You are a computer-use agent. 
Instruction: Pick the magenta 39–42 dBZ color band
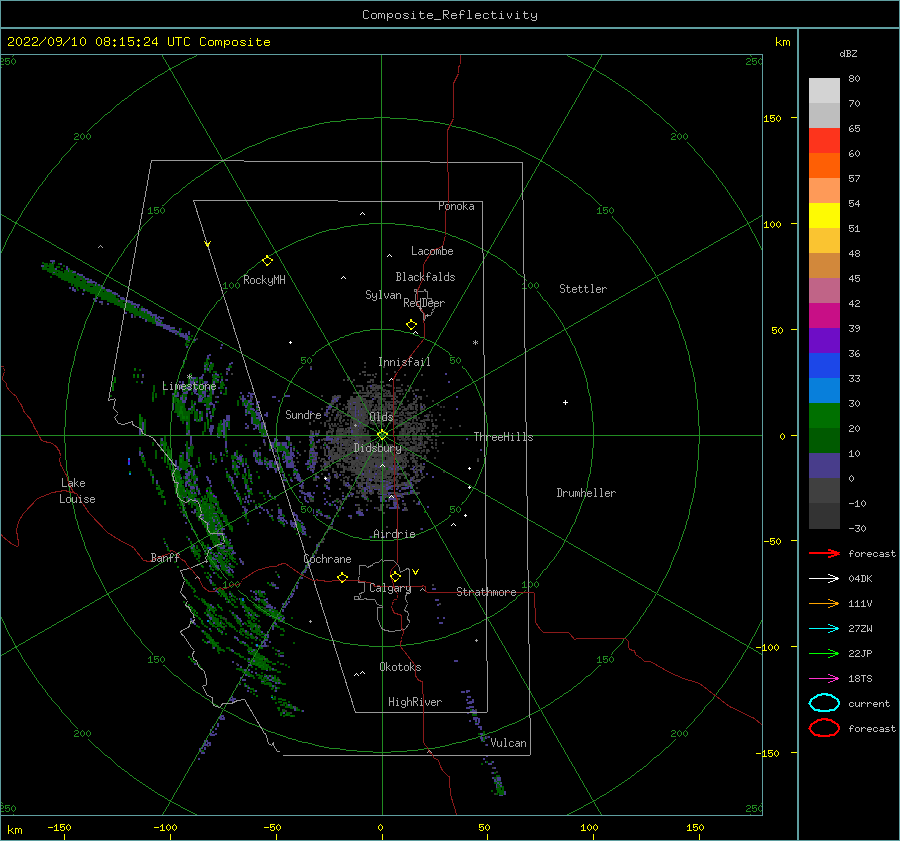[x=824, y=316]
